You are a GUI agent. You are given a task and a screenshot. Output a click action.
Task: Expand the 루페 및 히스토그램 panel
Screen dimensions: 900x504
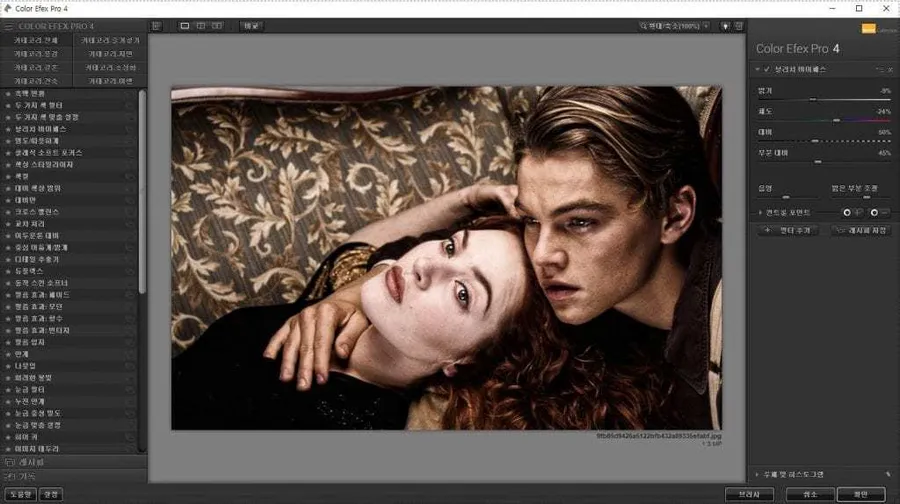pyautogui.click(x=757, y=475)
